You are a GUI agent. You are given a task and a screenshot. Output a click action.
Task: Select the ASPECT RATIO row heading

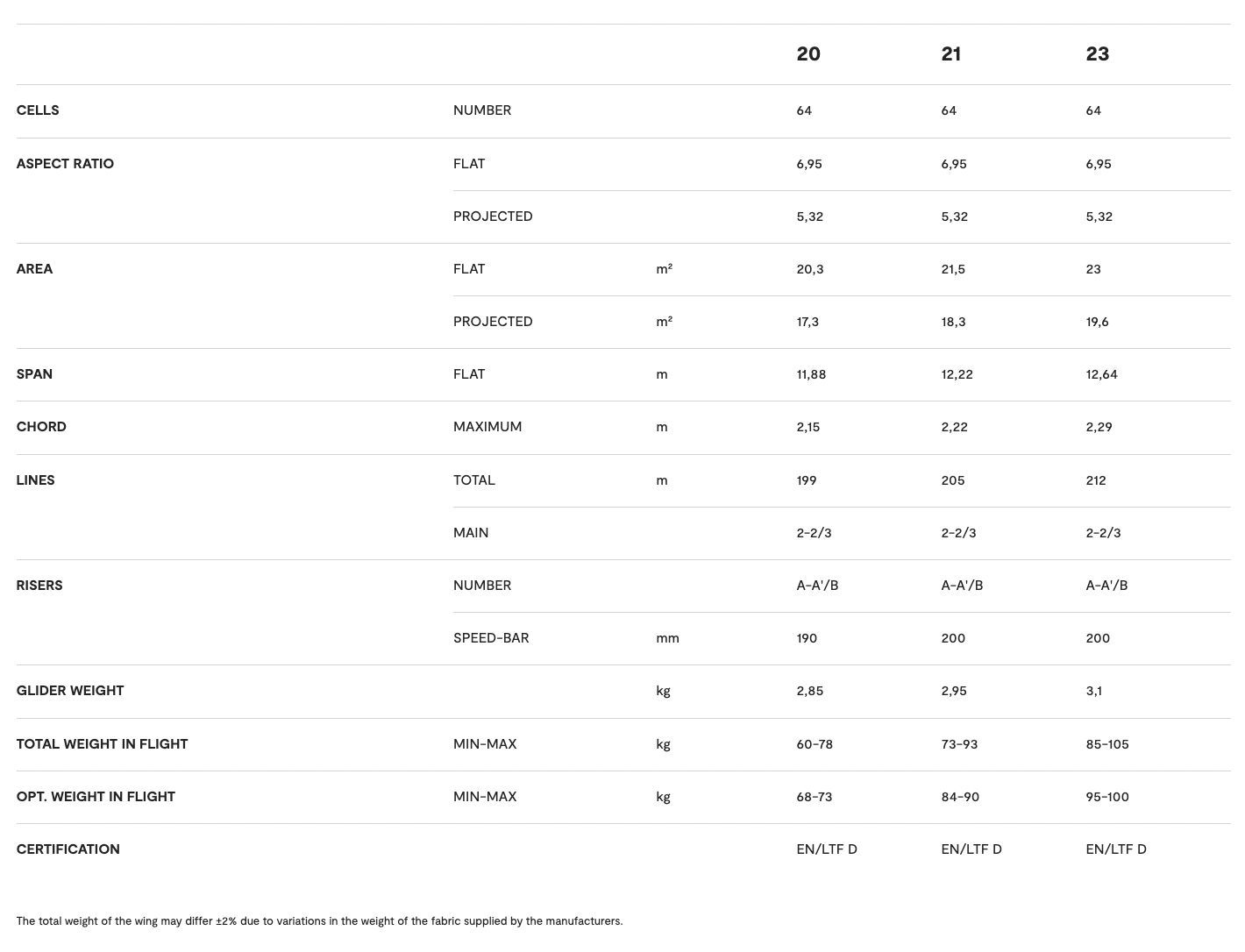click(65, 164)
